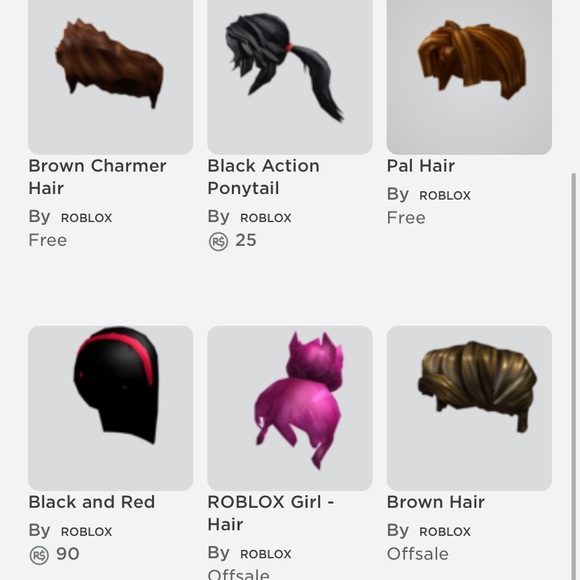This screenshot has width=580, height=580.
Task: Open the Black Action Ponytail title link
Action: click(x=263, y=177)
